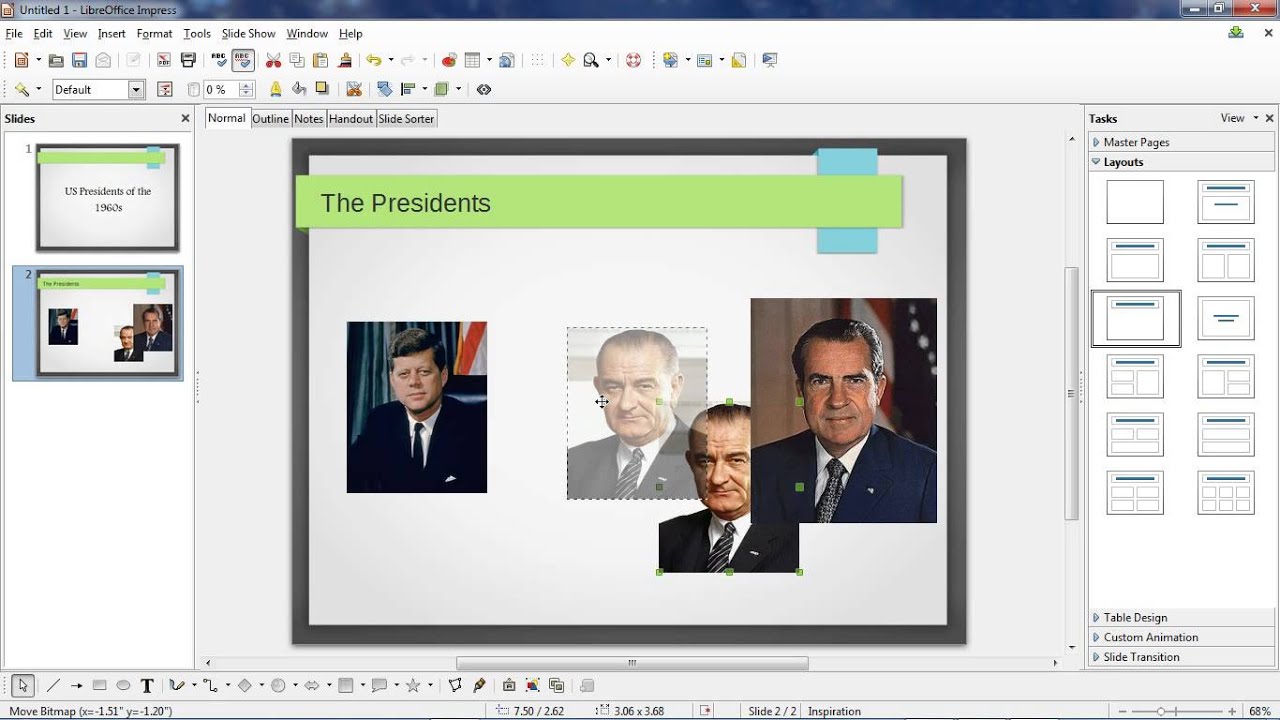Open the Arrange dropdown arrow
Viewport: 1280px width, 720px height.
click(459, 89)
